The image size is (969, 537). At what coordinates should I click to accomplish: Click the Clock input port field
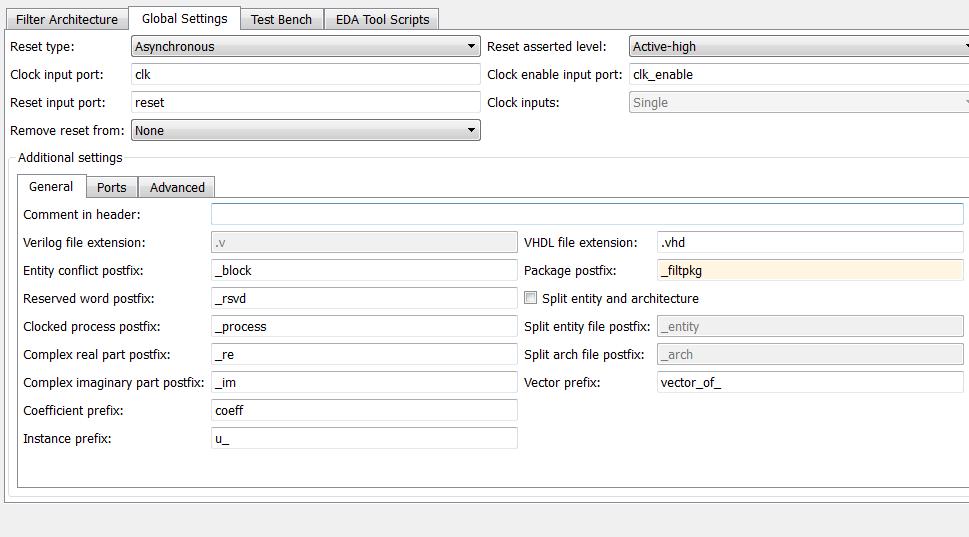[x=305, y=74]
